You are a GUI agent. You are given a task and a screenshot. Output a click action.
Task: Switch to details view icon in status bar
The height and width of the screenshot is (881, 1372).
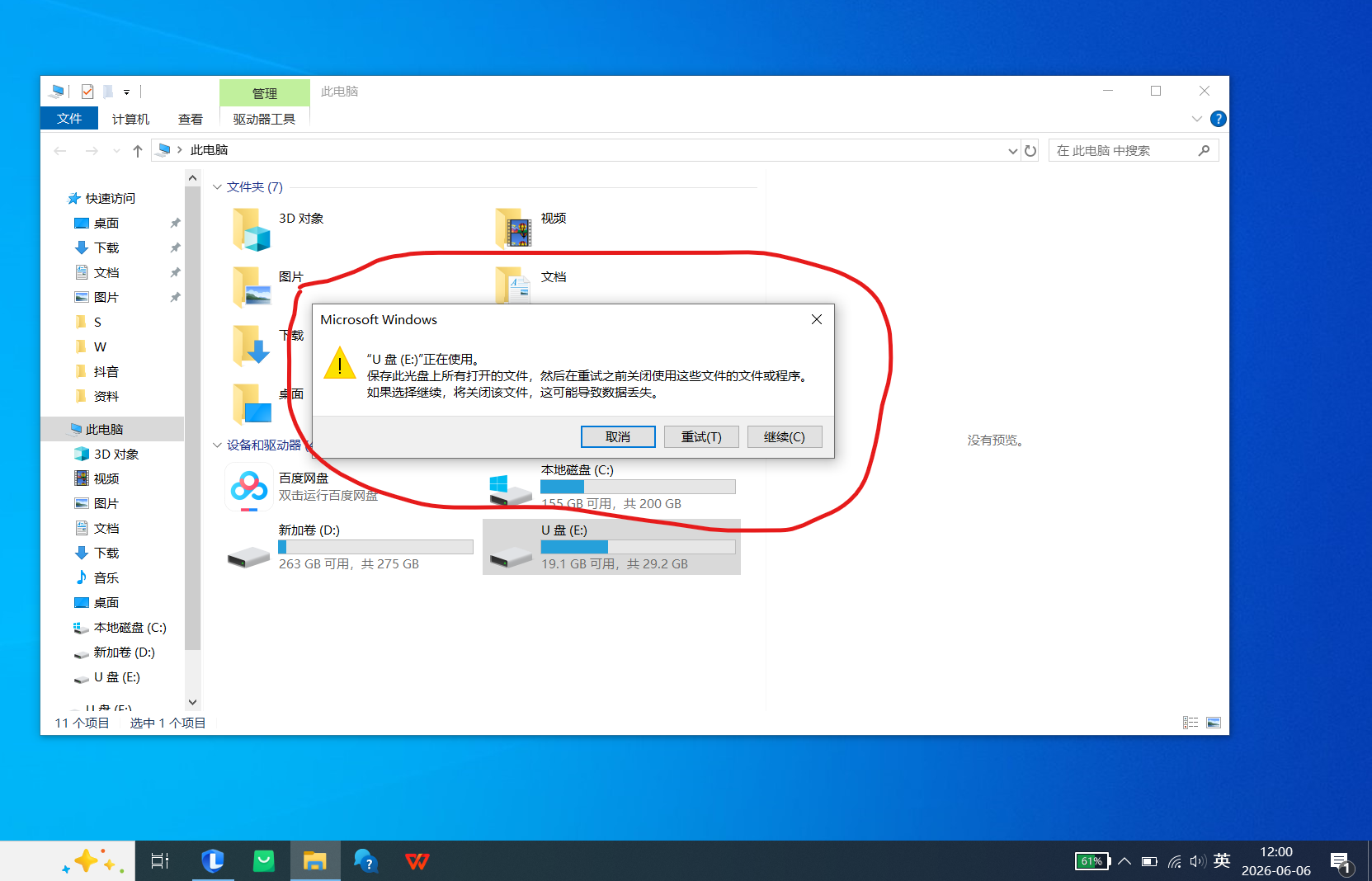1190,723
